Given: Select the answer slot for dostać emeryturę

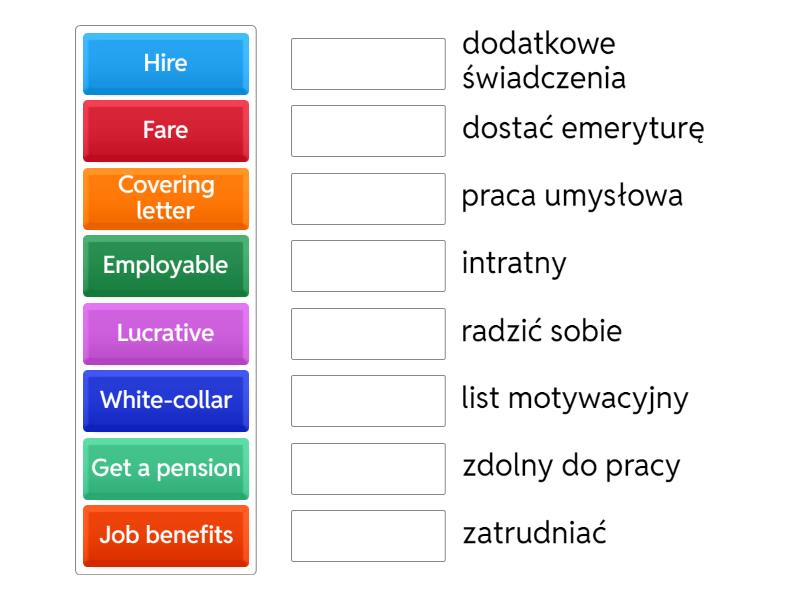Looking at the screenshot, I should (368, 131).
